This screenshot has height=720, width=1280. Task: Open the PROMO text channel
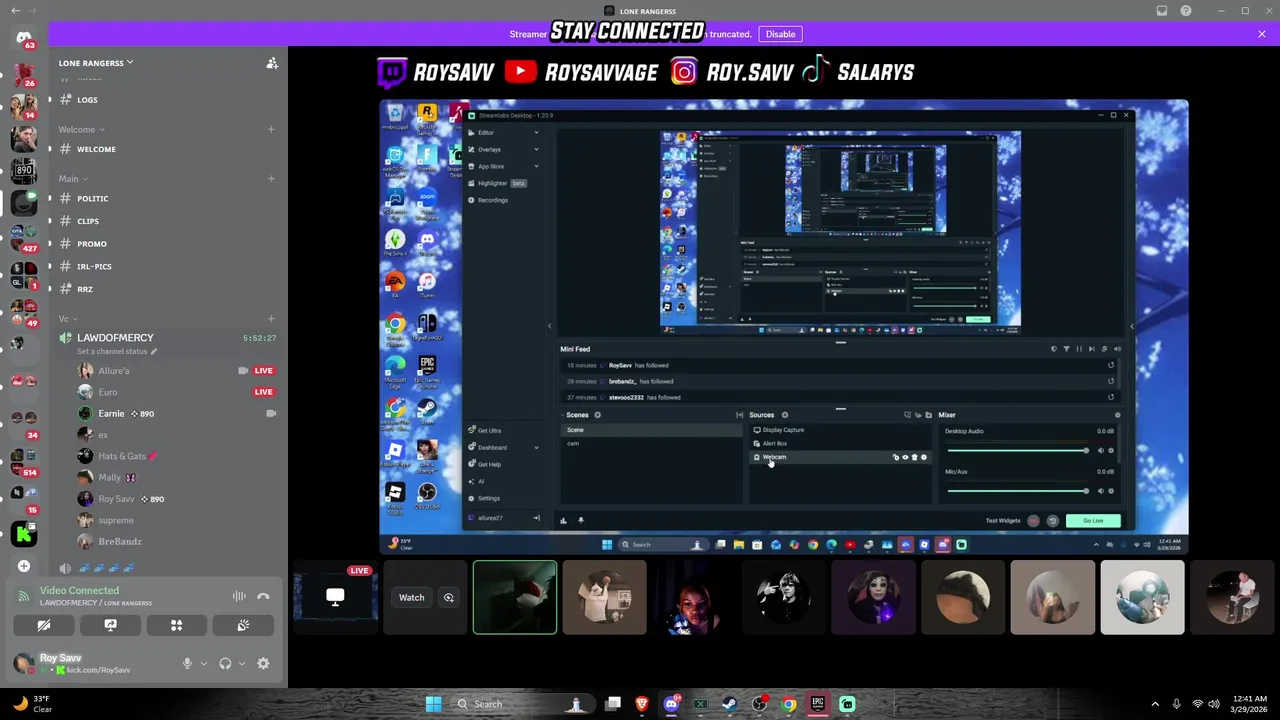coord(166,244)
